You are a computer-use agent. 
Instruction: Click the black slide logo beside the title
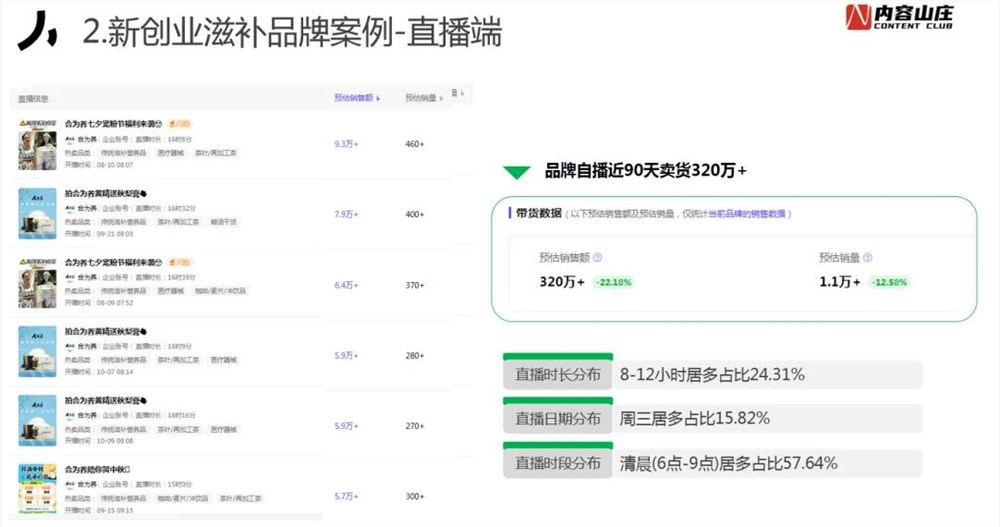click(37, 31)
